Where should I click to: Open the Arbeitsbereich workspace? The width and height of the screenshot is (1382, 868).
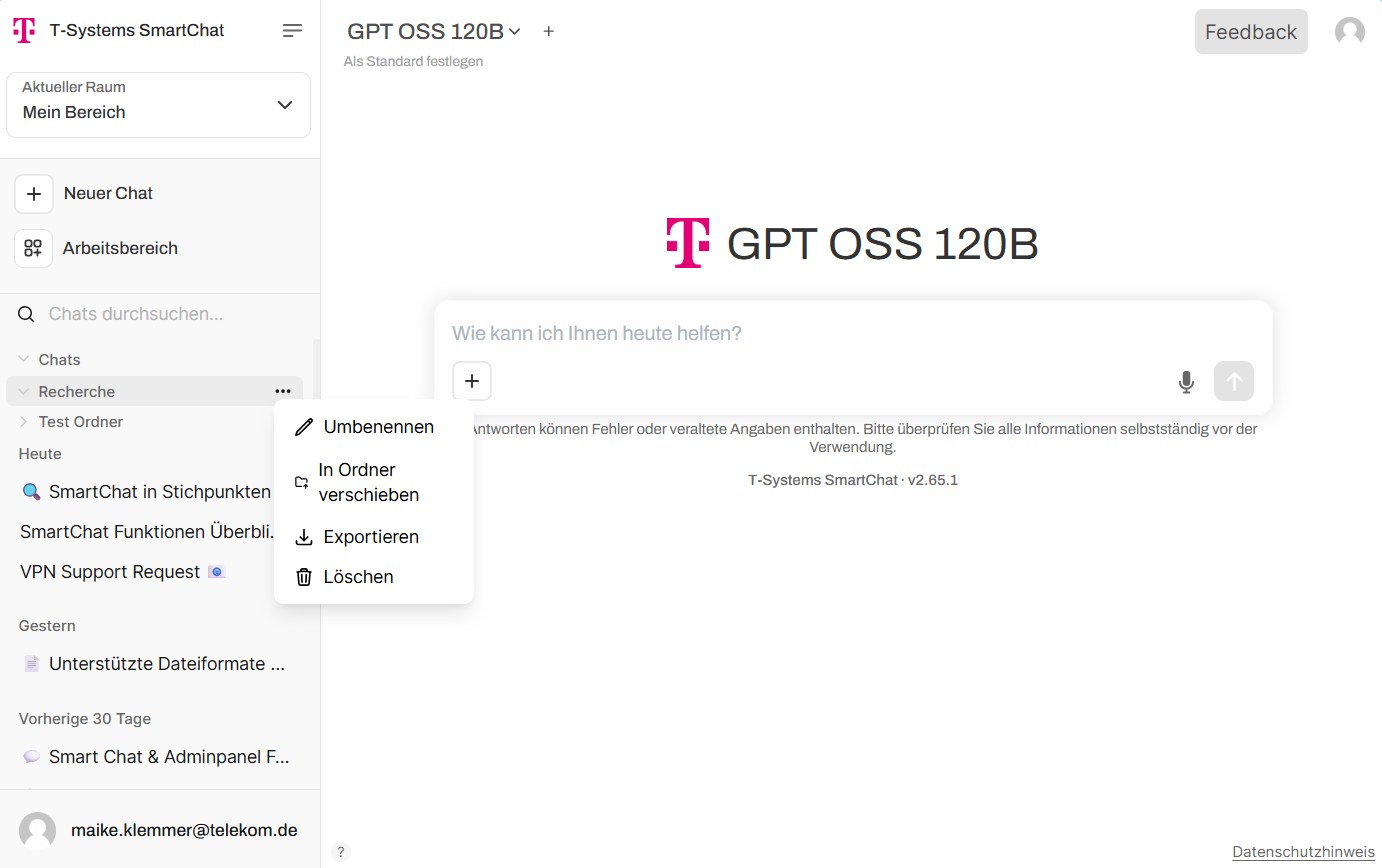click(120, 248)
